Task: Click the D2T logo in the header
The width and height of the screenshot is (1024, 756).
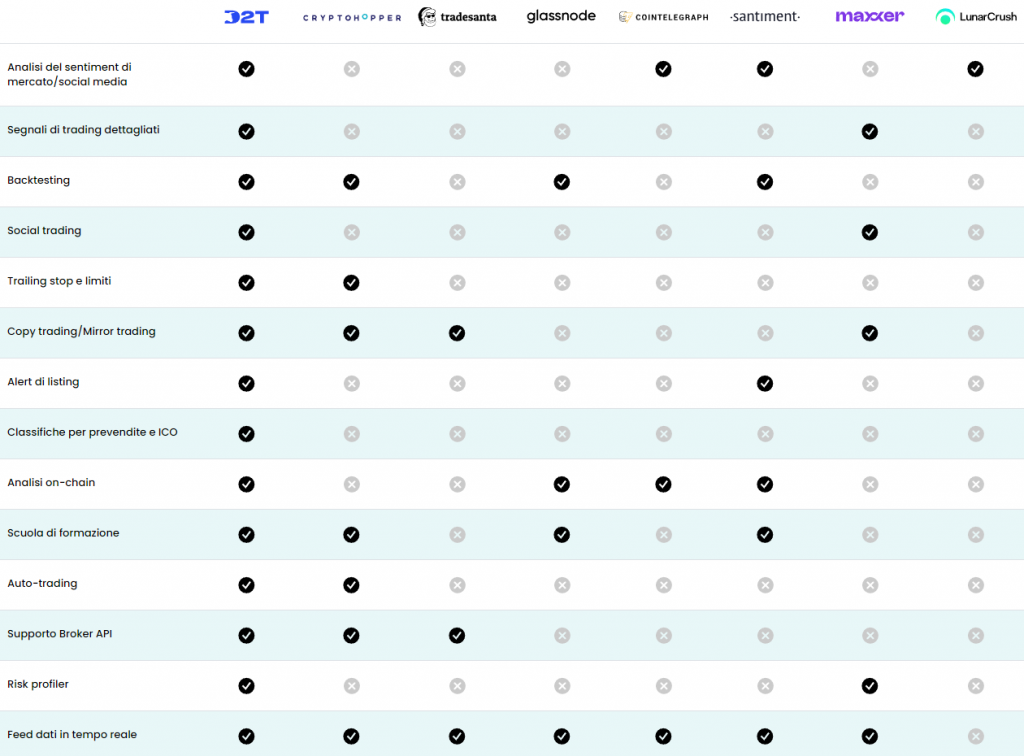Action: (246, 17)
